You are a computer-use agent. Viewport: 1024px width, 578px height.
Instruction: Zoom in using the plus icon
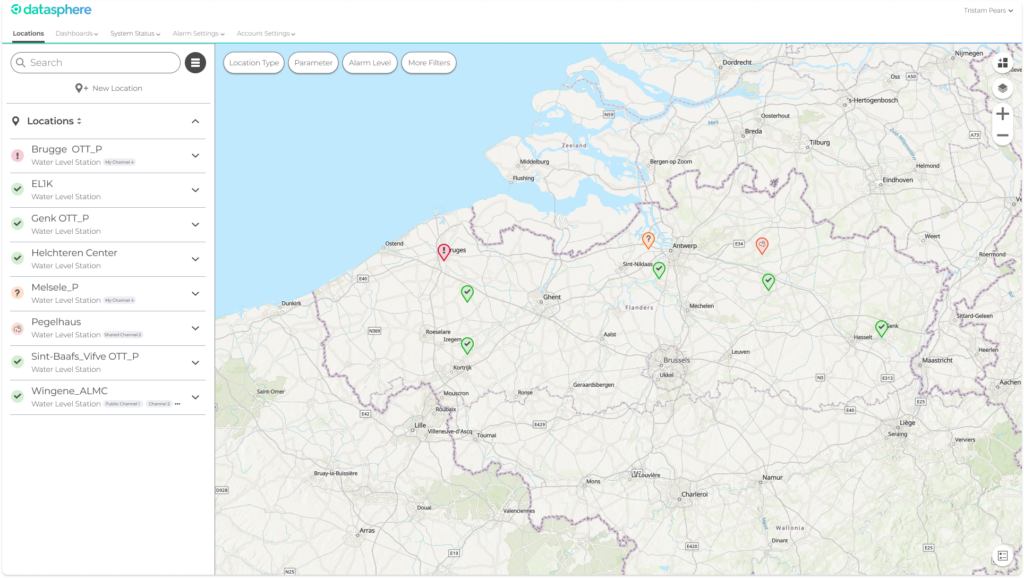pyautogui.click(x=1003, y=113)
